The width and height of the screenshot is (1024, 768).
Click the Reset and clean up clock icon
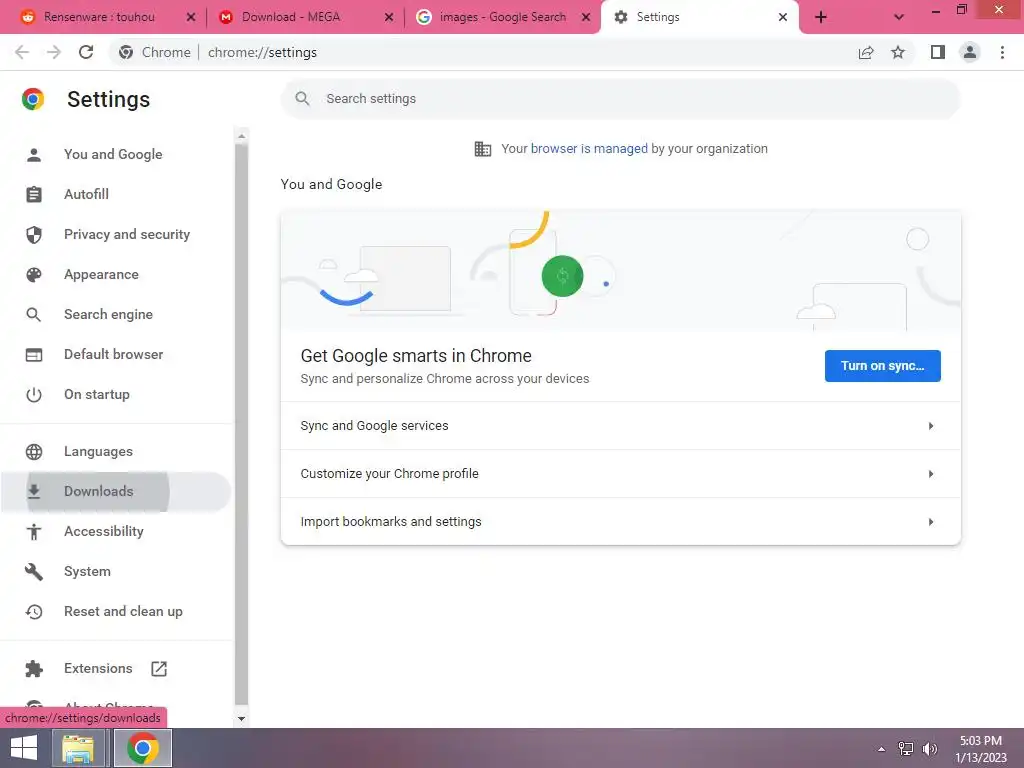click(34, 612)
